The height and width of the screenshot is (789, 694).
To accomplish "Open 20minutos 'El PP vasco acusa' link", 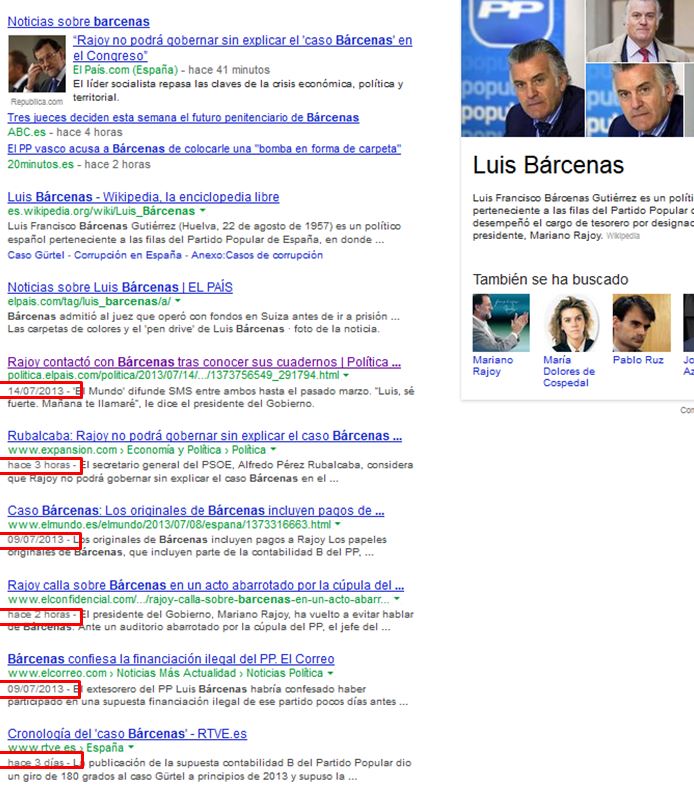I will pyautogui.click(x=204, y=148).
